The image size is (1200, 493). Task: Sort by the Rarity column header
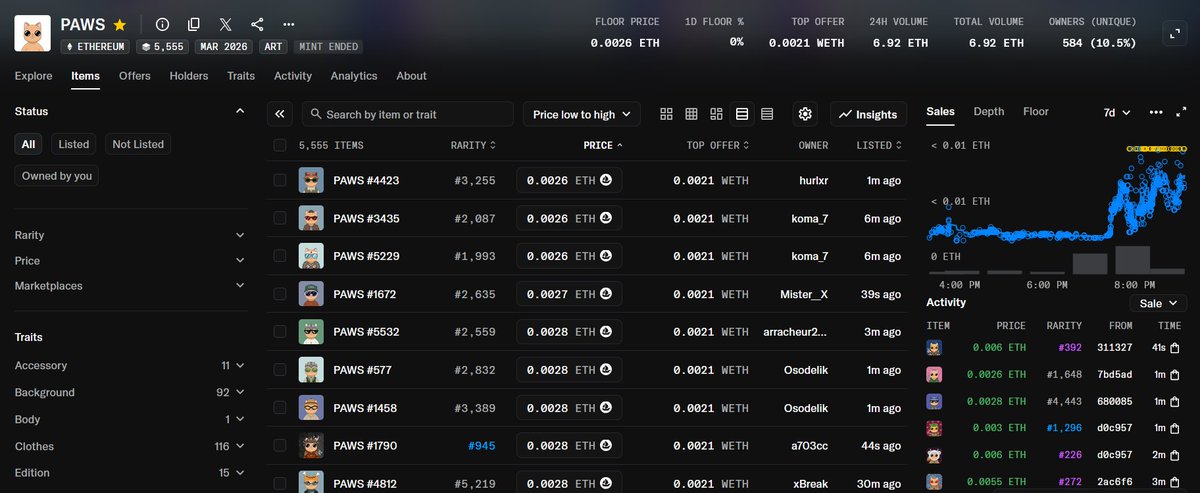(473, 146)
